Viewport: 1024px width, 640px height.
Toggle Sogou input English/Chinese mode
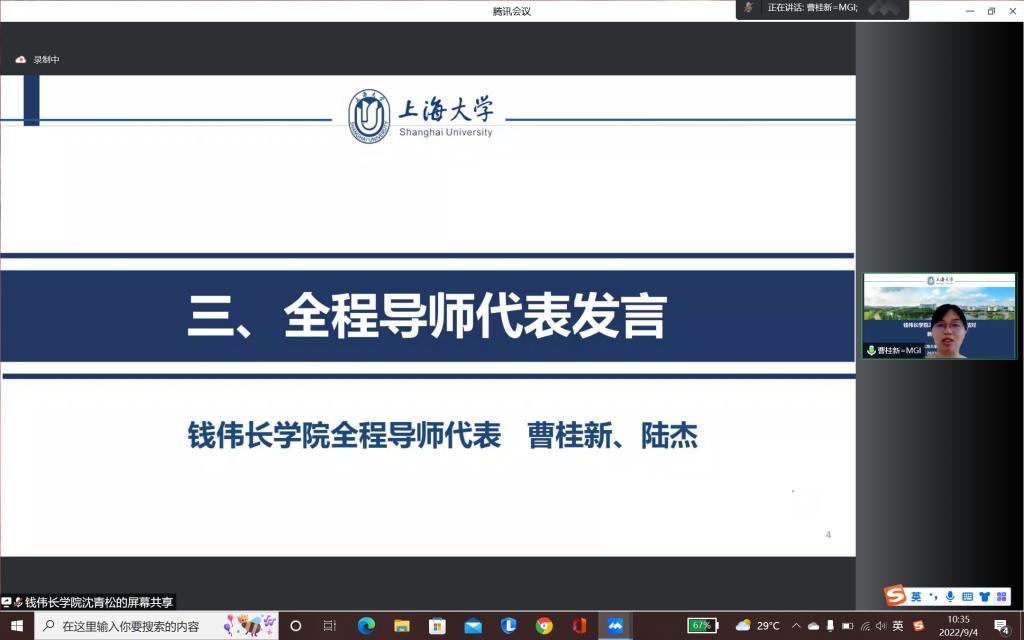pyautogui.click(x=916, y=597)
